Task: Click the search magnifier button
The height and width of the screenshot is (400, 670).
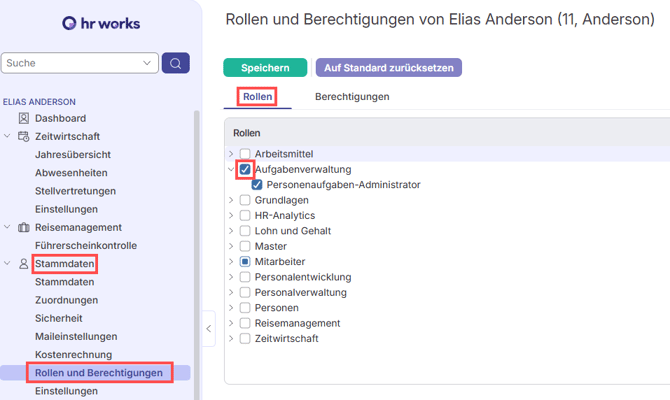Action: point(176,63)
